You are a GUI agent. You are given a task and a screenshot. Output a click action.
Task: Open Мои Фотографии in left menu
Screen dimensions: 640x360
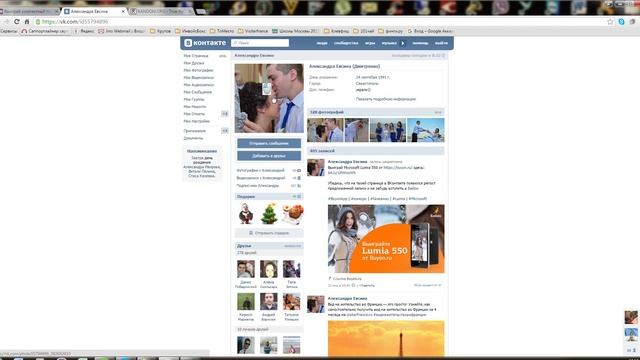[198, 71]
